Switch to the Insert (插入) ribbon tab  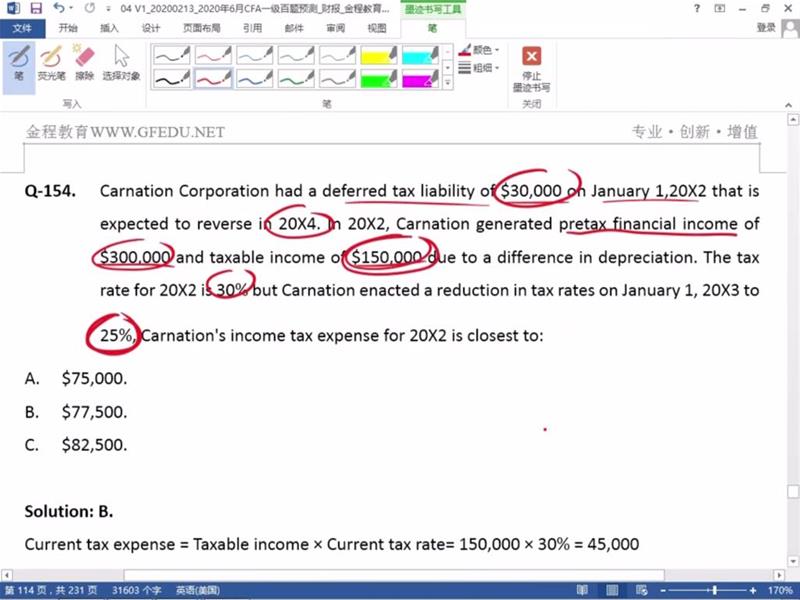click(109, 28)
